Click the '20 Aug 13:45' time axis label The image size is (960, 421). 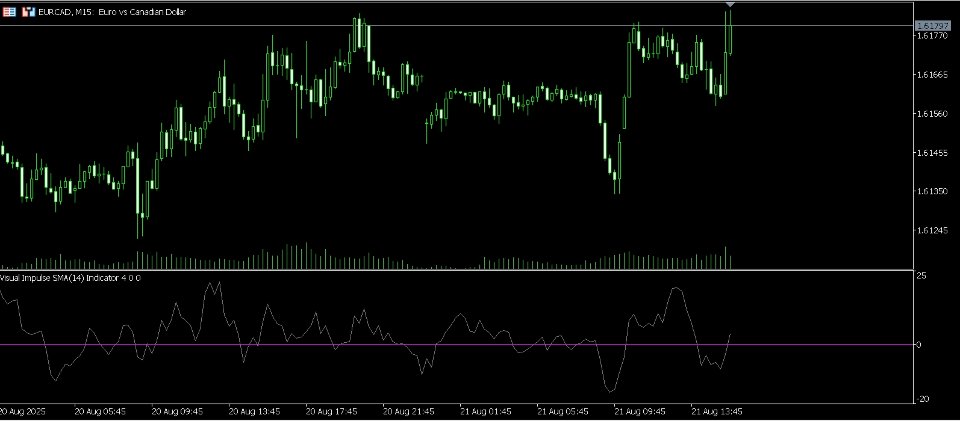(x=255, y=411)
